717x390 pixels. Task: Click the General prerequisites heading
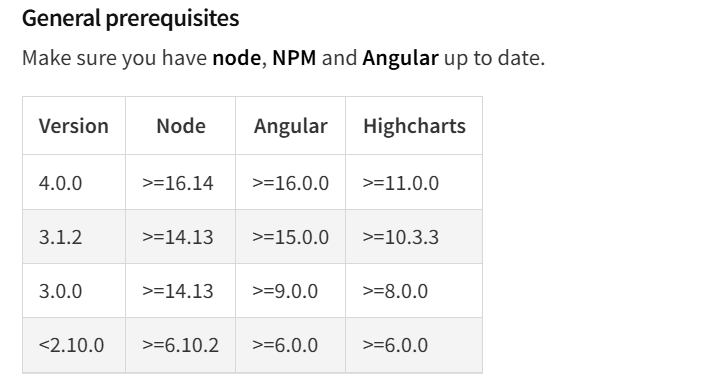(x=130, y=19)
